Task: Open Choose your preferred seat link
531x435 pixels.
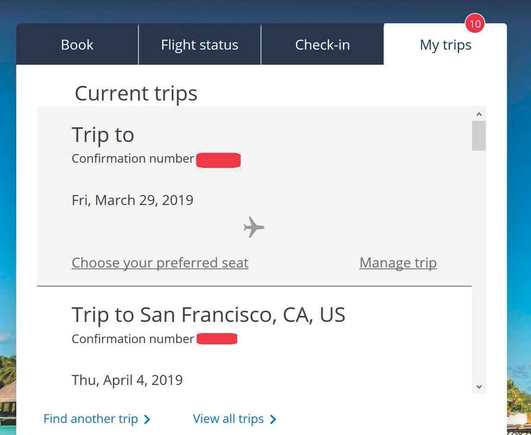Action: pyautogui.click(x=160, y=263)
